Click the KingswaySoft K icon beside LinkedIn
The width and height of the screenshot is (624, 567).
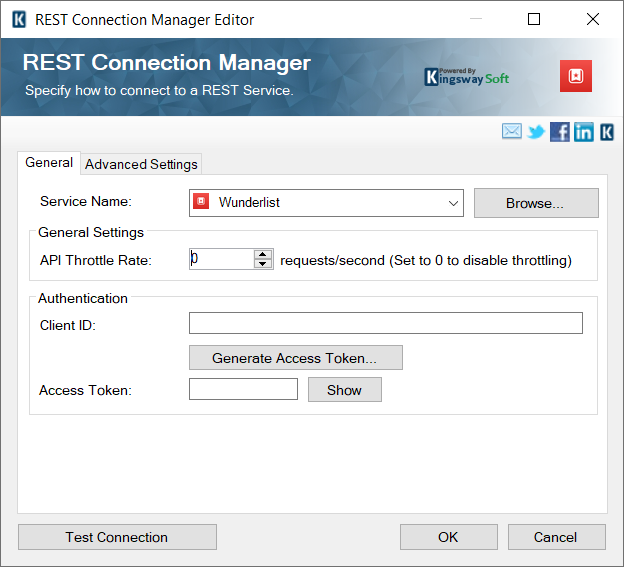606,132
